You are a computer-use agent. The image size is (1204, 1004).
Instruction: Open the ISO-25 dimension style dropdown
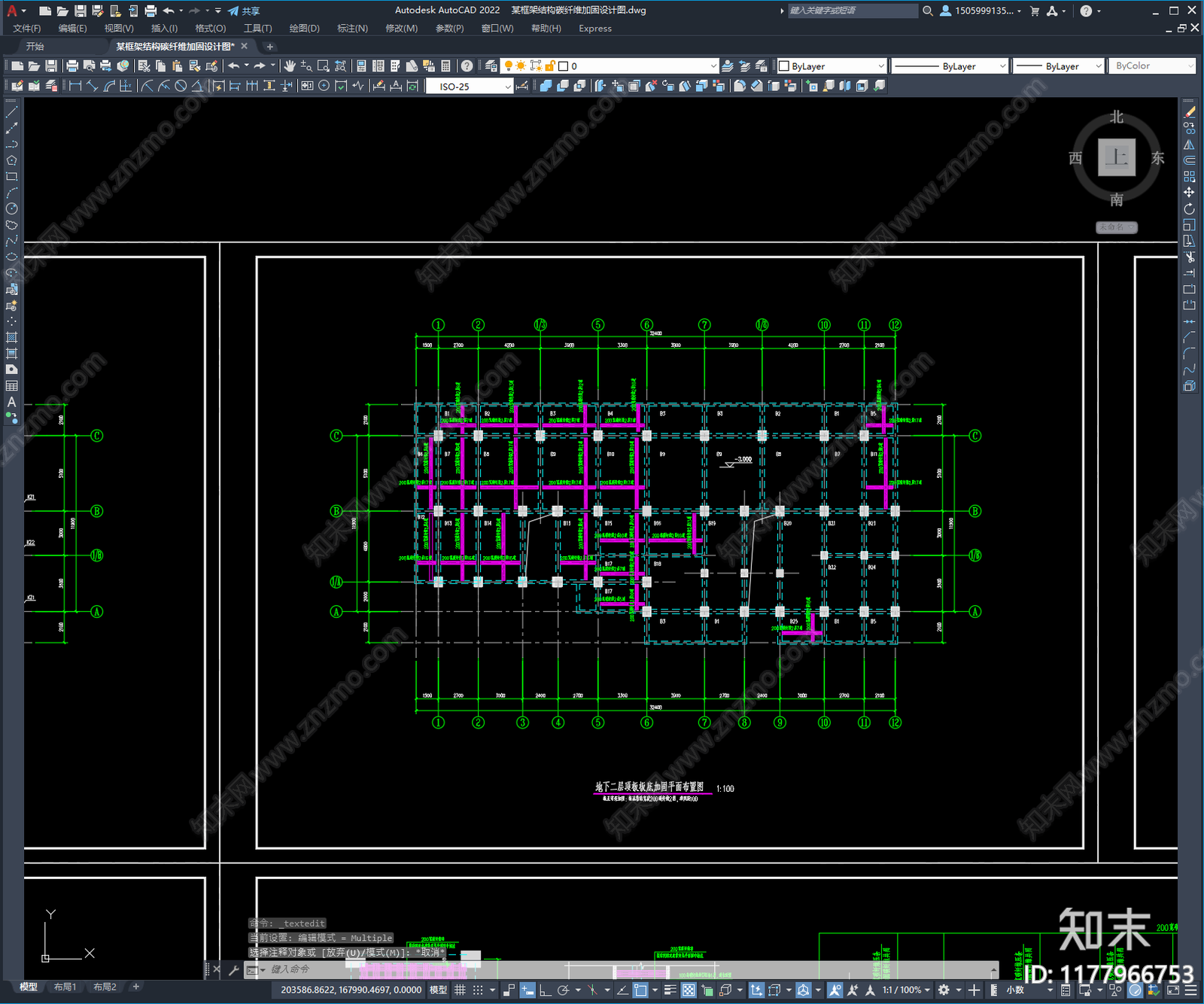point(470,87)
